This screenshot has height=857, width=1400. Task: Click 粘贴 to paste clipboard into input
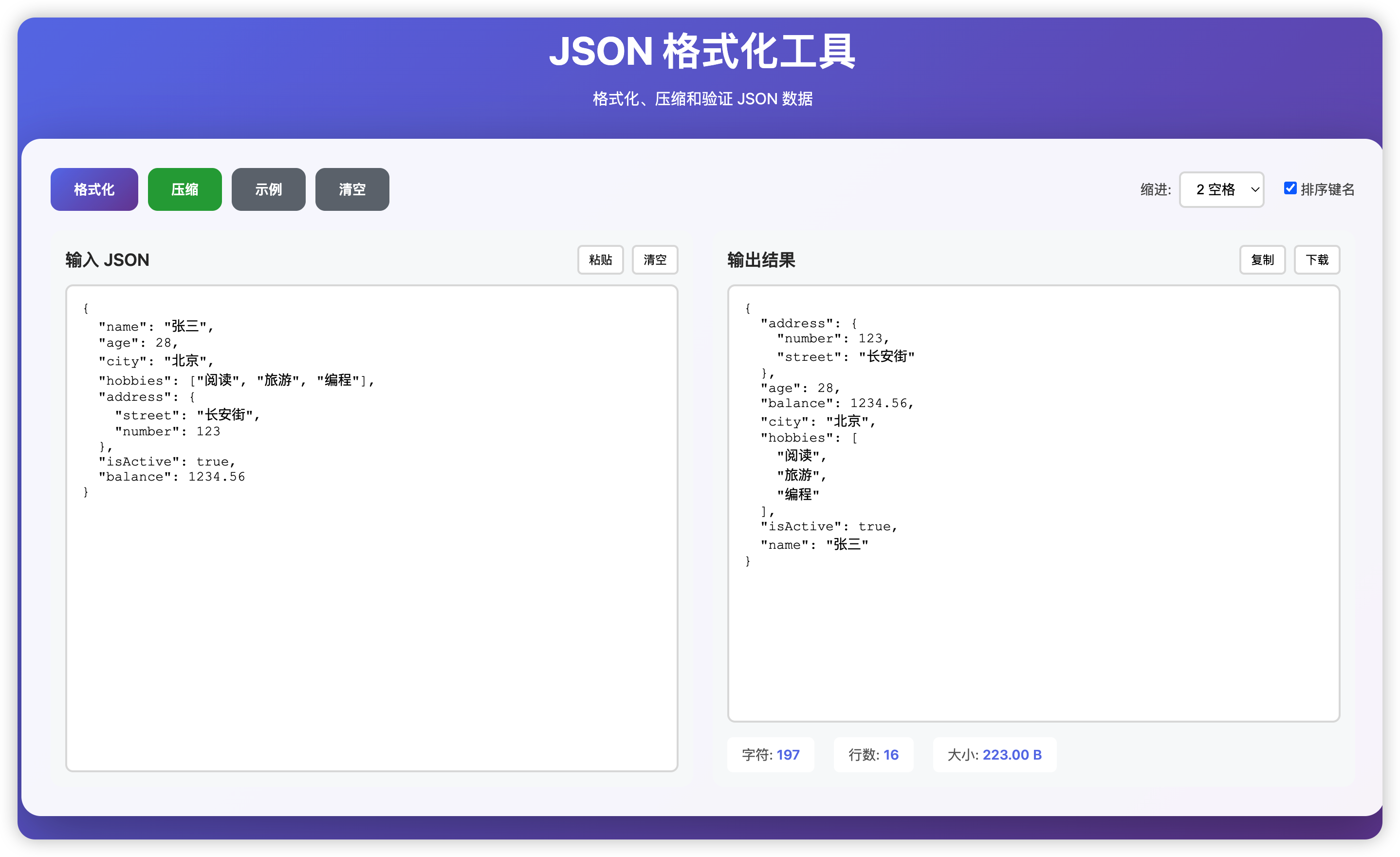click(600, 260)
